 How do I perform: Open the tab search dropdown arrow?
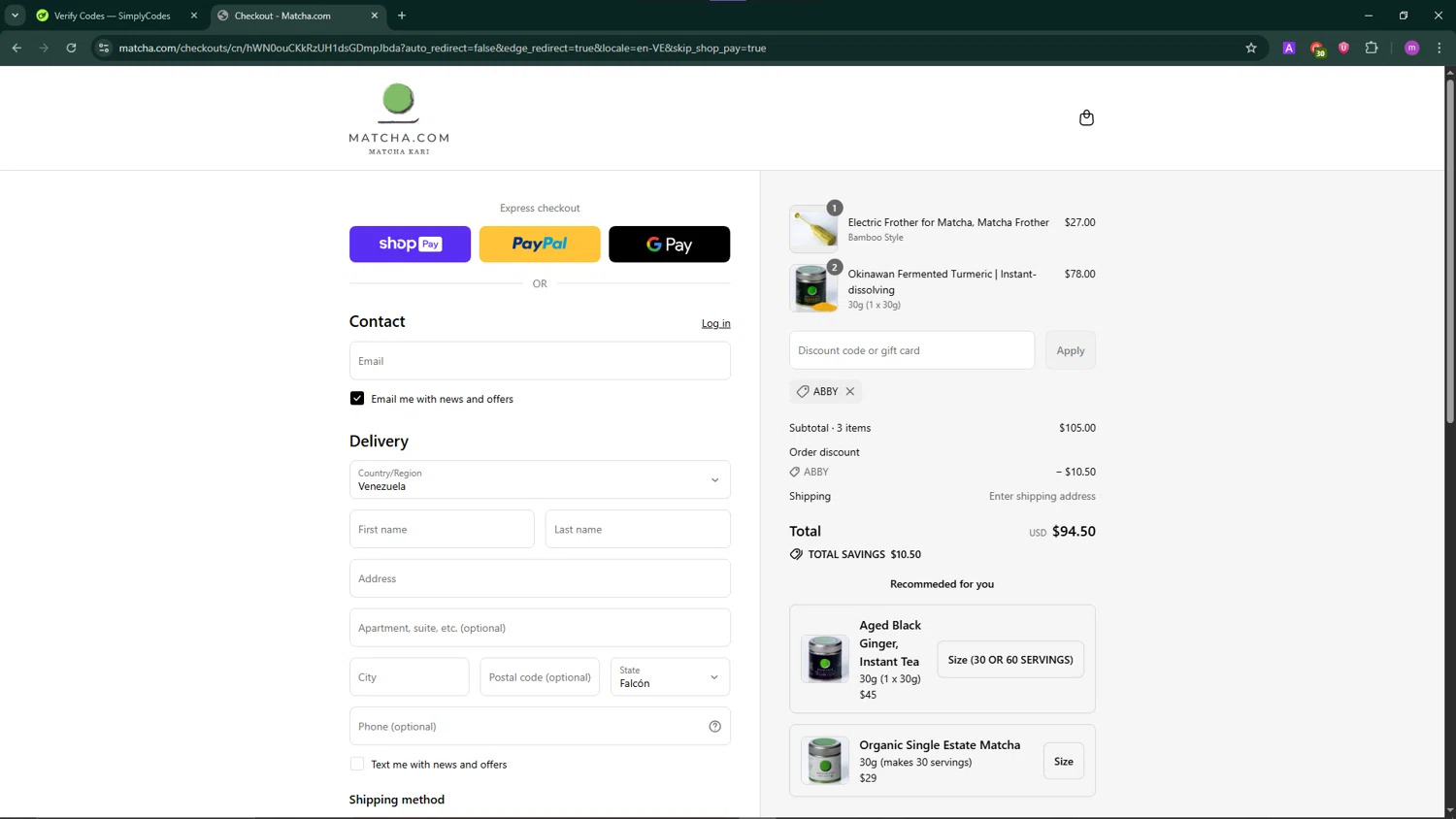(16, 16)
